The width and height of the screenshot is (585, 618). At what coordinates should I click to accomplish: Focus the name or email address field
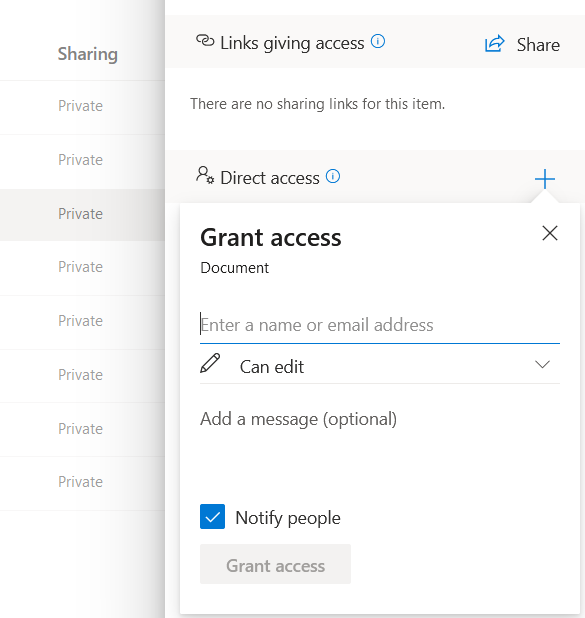[x=380, y=326]
